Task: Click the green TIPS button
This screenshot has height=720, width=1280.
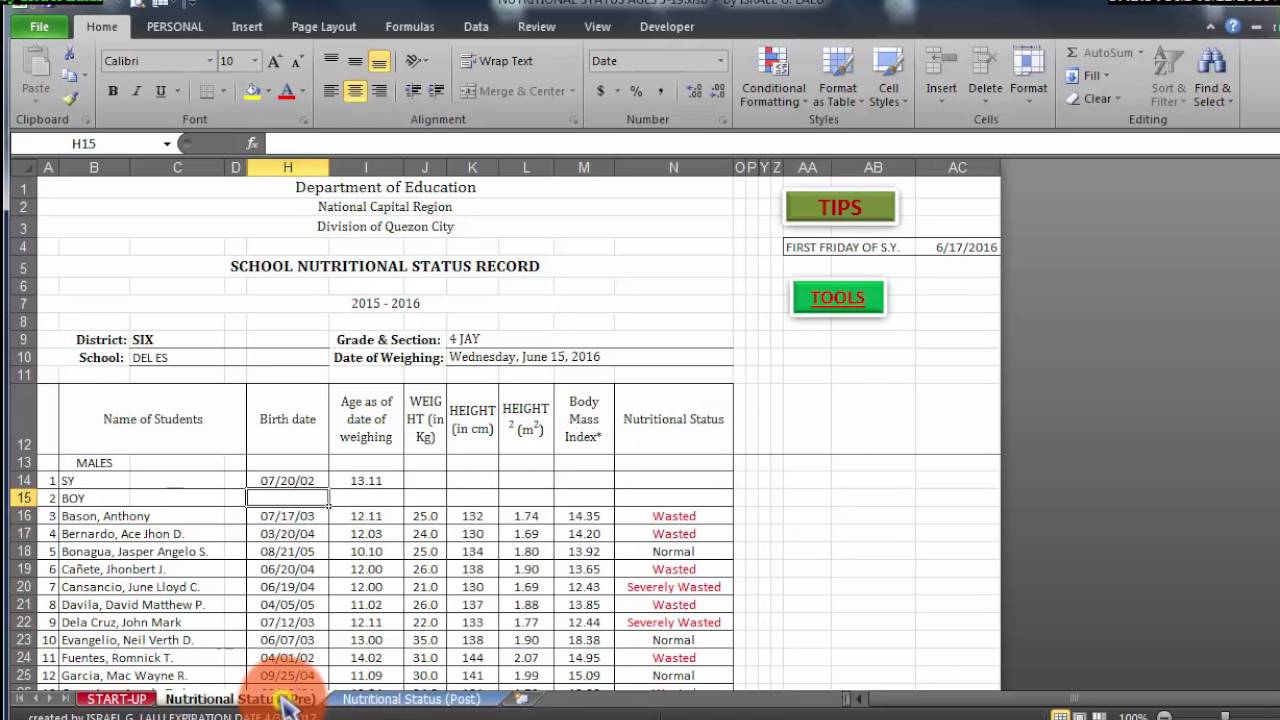Action: [x=840, y=207]
